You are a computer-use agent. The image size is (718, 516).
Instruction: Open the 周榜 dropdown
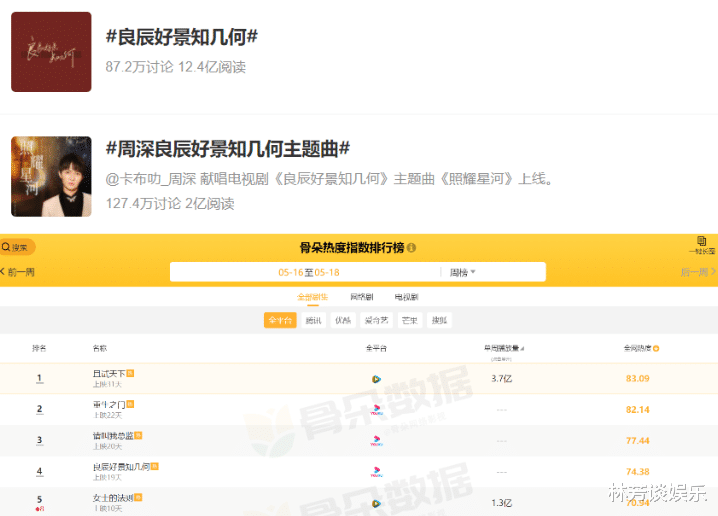click(x=462, y=272)
